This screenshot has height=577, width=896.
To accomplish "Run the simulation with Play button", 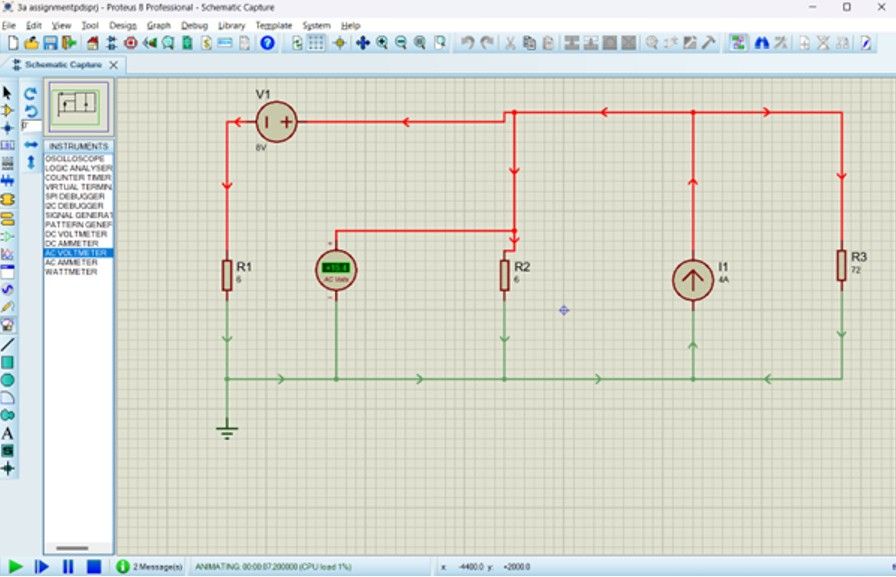I will (15, 567).
